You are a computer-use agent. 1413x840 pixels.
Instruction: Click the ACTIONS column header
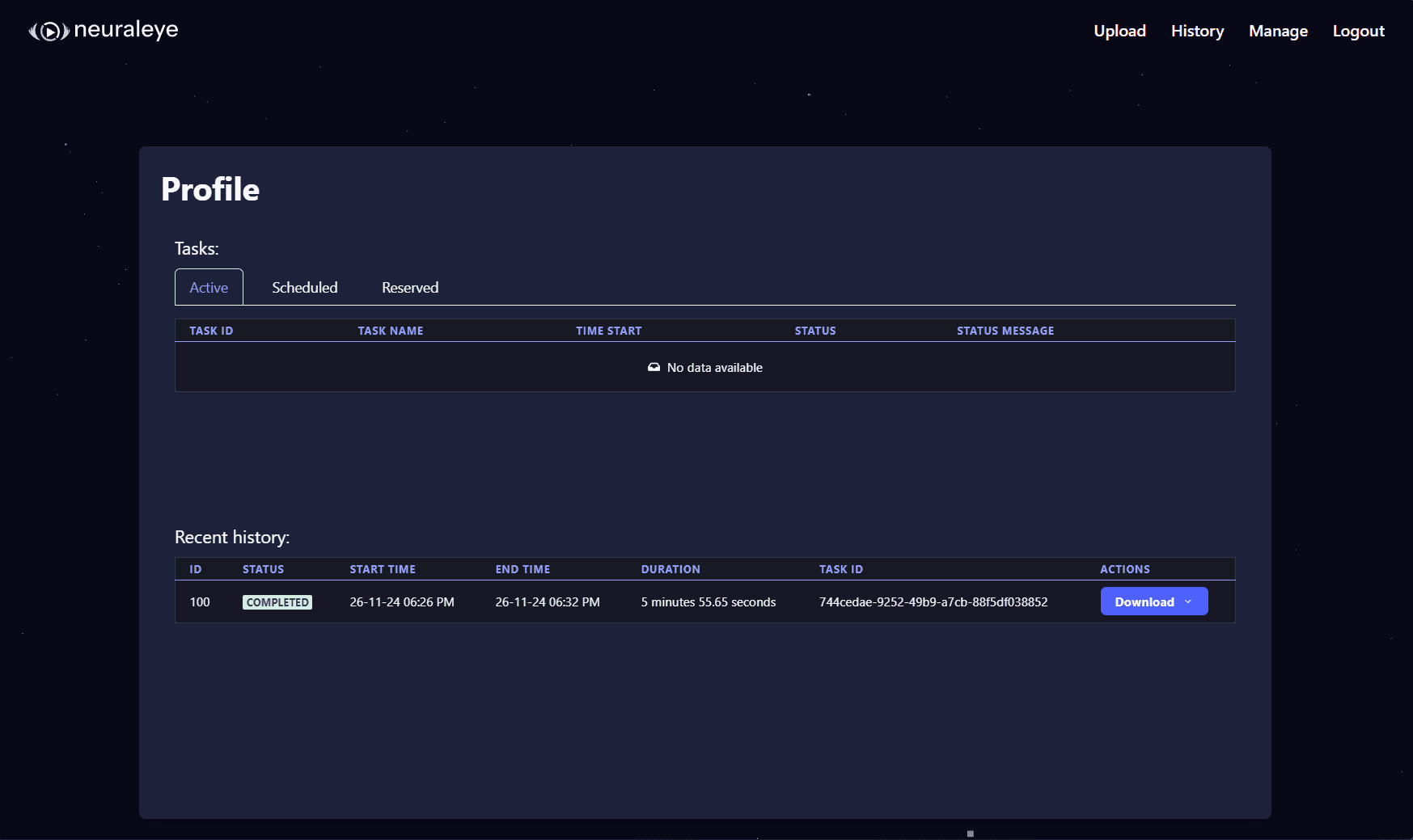click(1124, 569)
